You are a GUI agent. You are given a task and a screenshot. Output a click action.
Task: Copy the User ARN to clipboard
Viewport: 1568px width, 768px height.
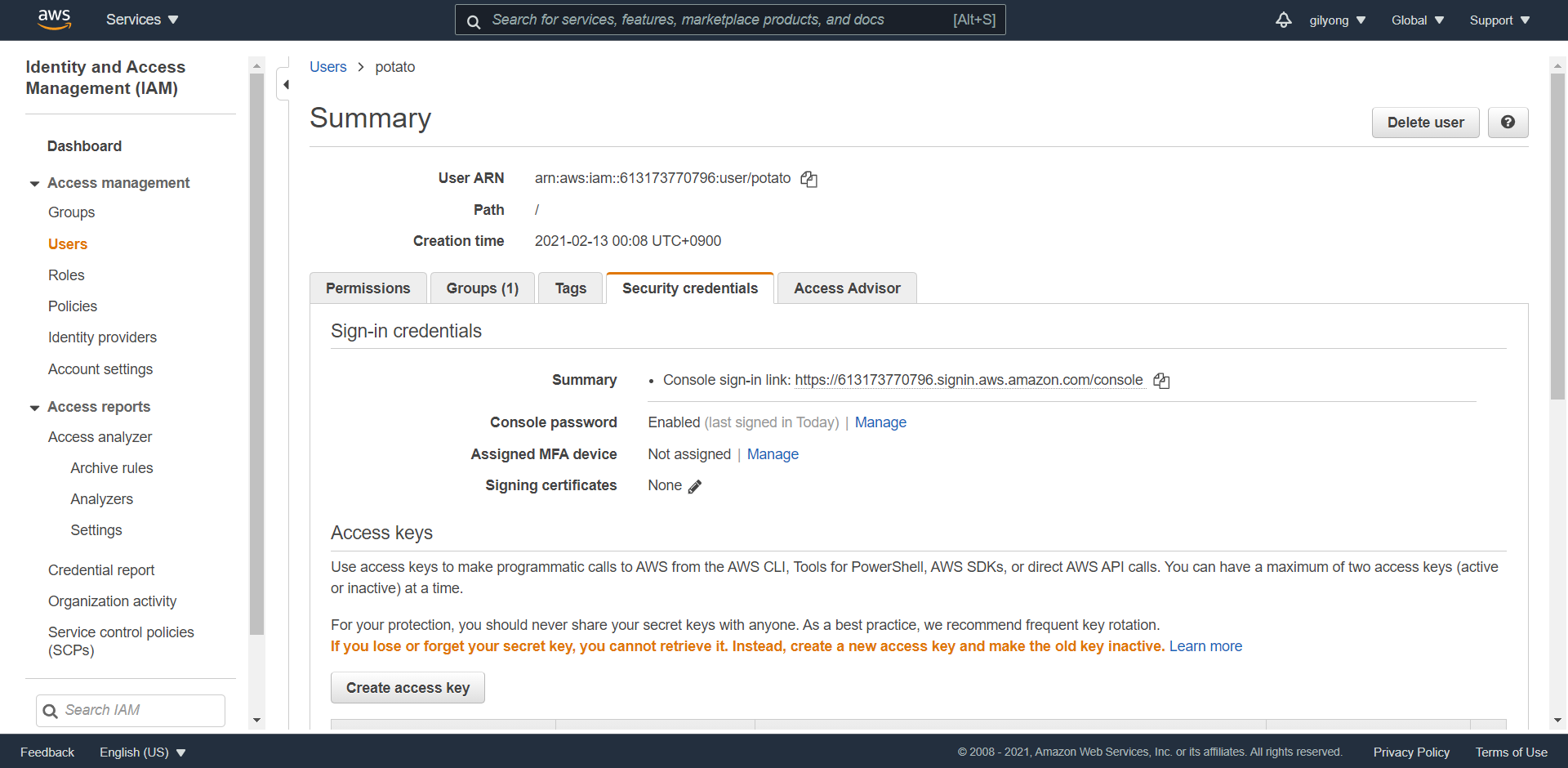point(808,179)
